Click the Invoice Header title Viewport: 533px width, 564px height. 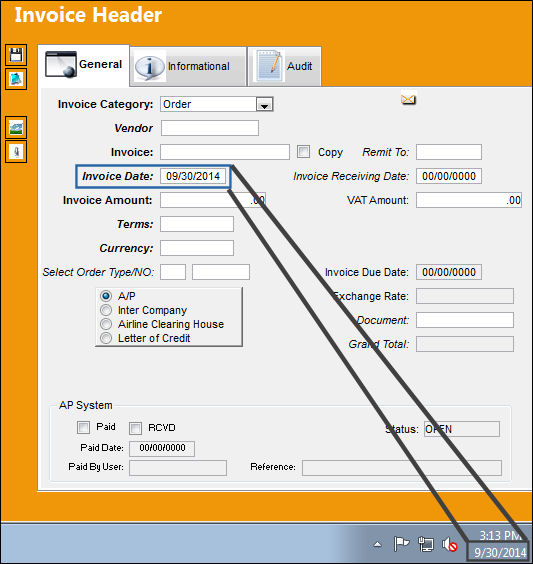[88, 15]
